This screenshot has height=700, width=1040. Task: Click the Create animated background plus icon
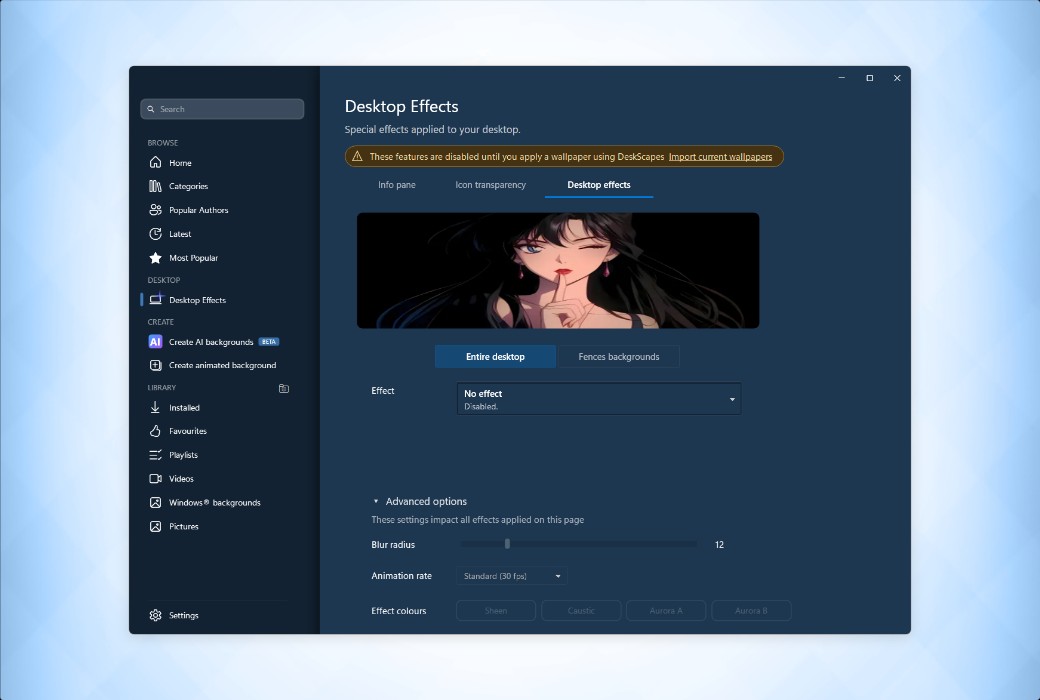[x=155, y=366]
